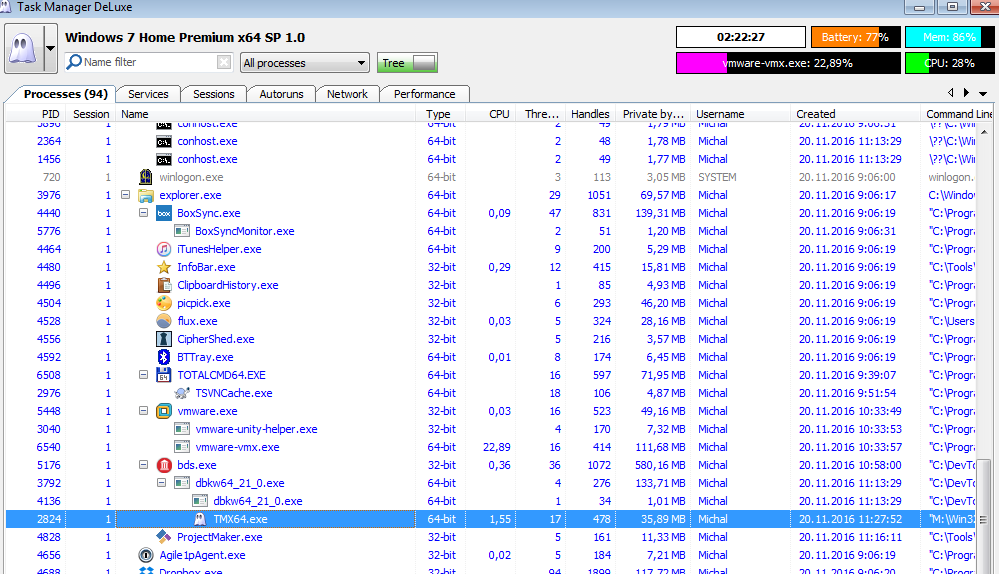
Task: Click the ghost application logo button
Action: click(x=24, y=48)
